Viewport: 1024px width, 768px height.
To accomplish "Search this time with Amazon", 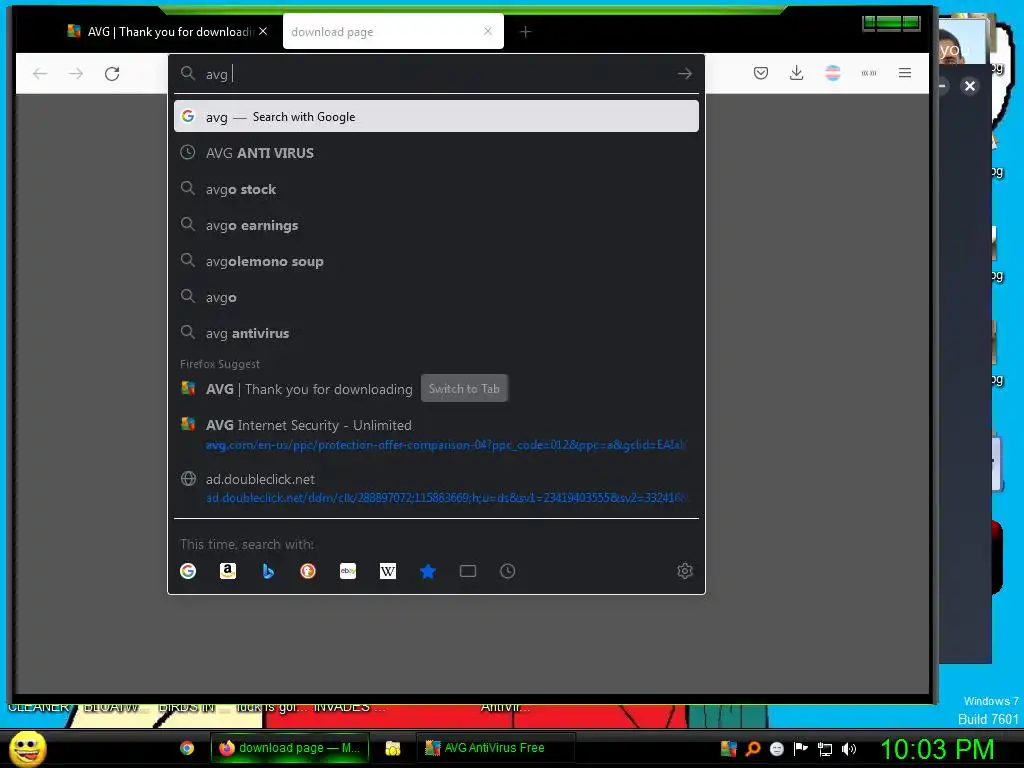I will click(228, 571).
